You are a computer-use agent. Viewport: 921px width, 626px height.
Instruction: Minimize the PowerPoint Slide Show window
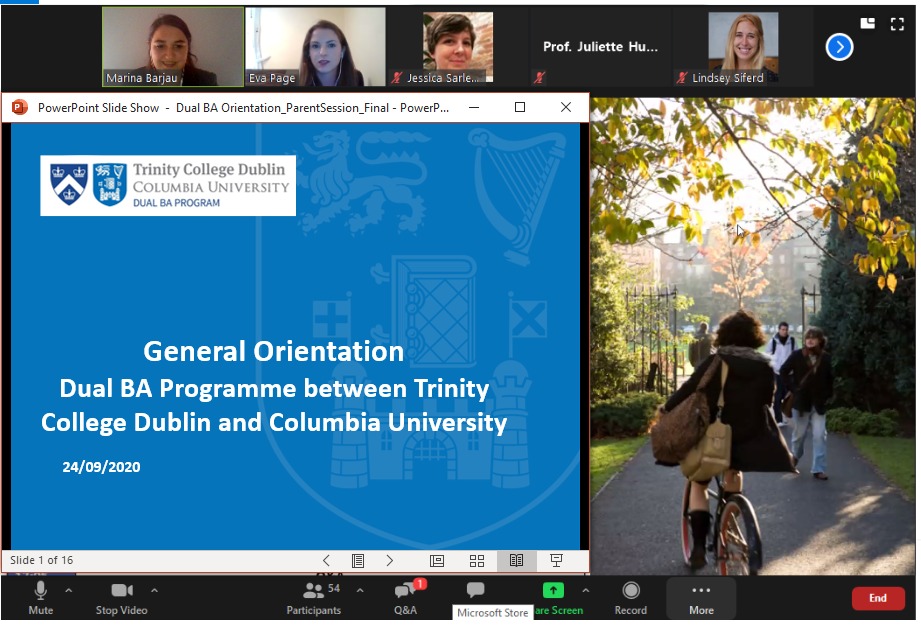(x=474, y=107)
